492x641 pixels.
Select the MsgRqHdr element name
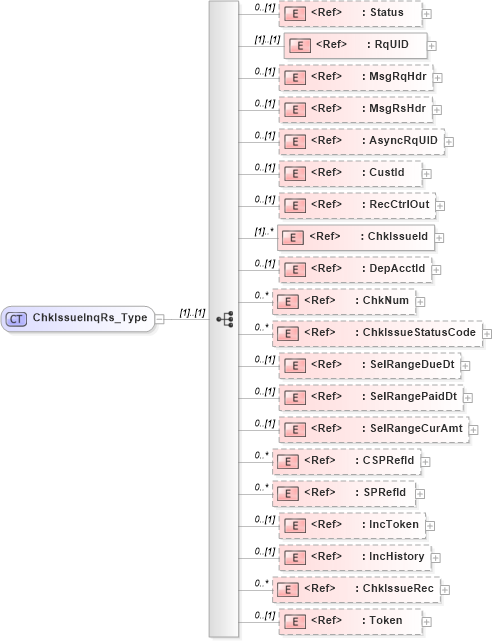[x=398, y=76]
